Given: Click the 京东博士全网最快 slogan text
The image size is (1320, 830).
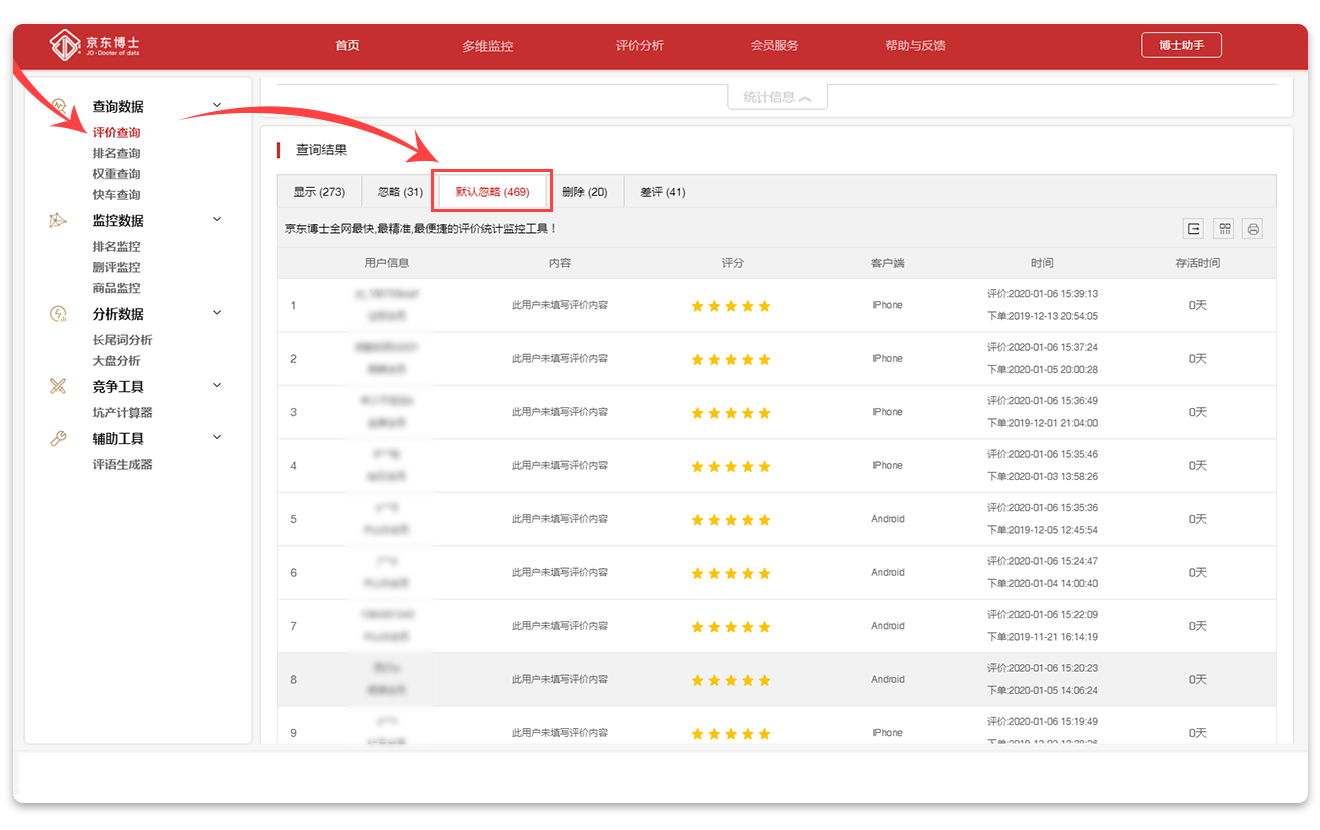Looking at the screenshot, I should pos(420,229).
